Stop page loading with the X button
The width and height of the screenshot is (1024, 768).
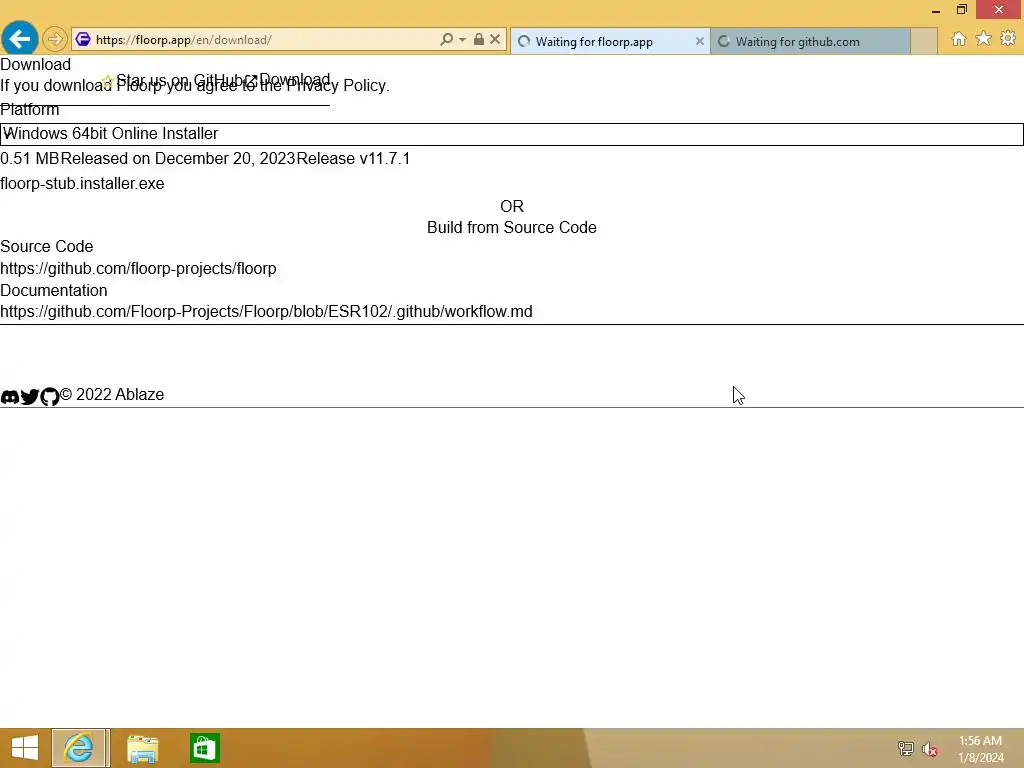point(495,39)
